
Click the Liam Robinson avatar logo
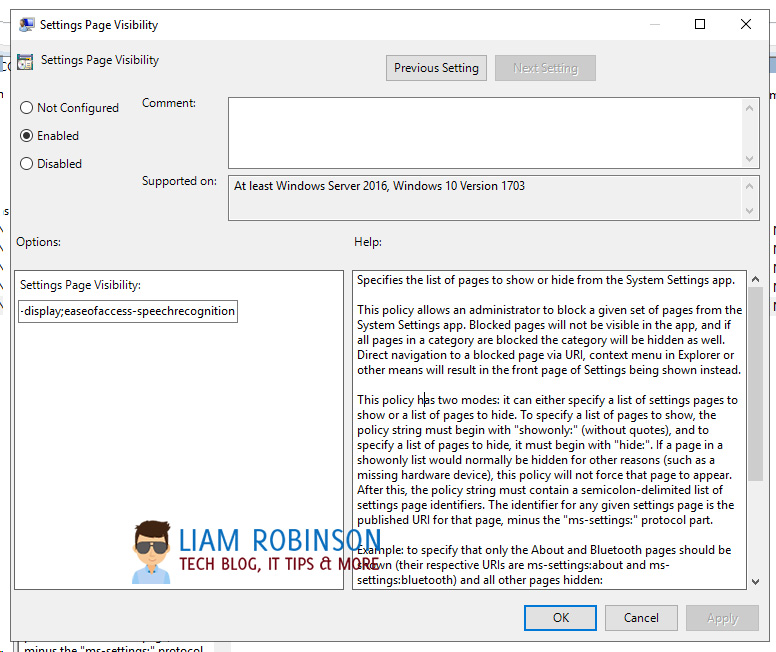coord(151,552)
